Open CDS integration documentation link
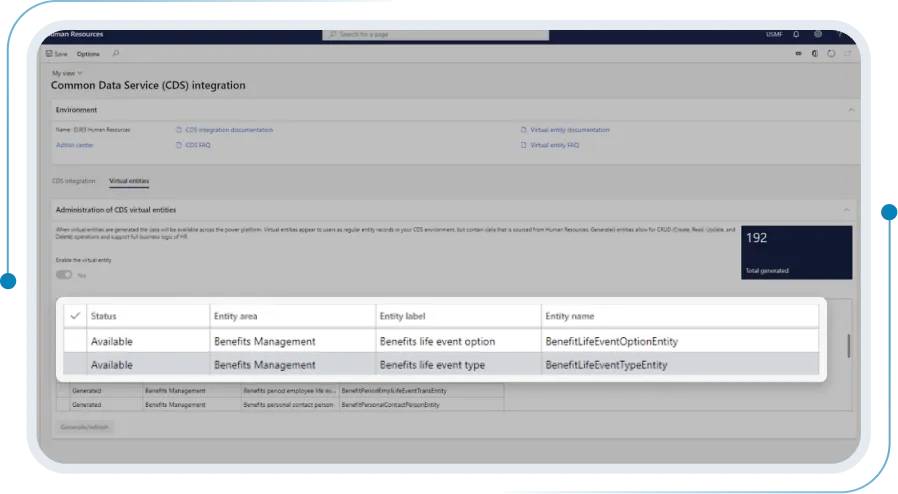The width and height of the screenshot is (898, 494). point(229,130)
